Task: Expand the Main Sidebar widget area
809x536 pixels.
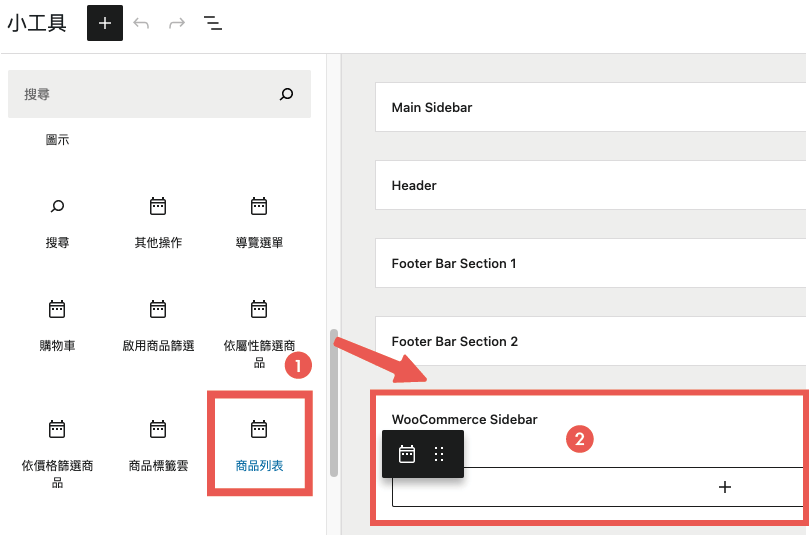Action: [x=590, y=107]
